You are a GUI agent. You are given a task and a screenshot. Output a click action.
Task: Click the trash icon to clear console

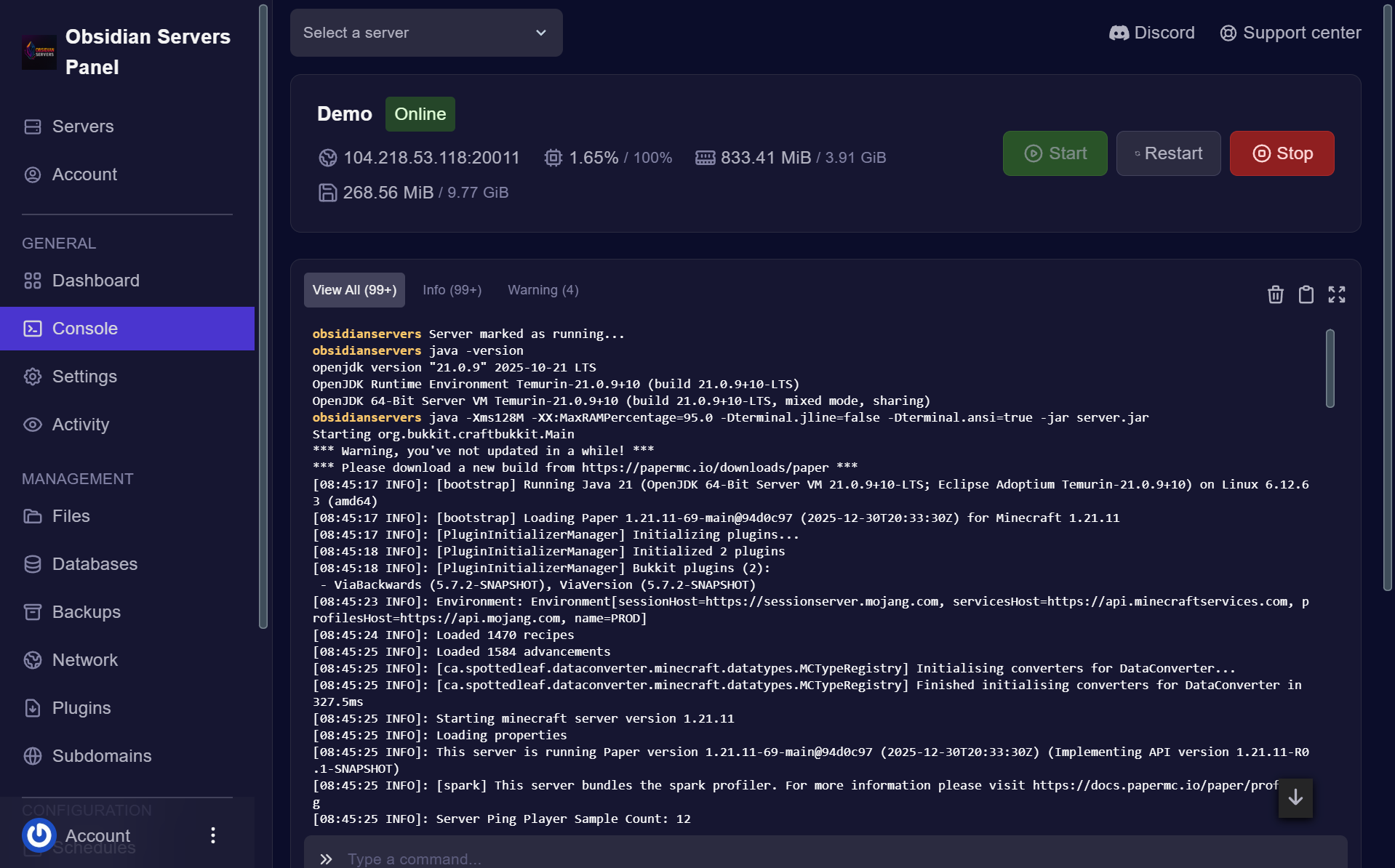point(1275,294)
